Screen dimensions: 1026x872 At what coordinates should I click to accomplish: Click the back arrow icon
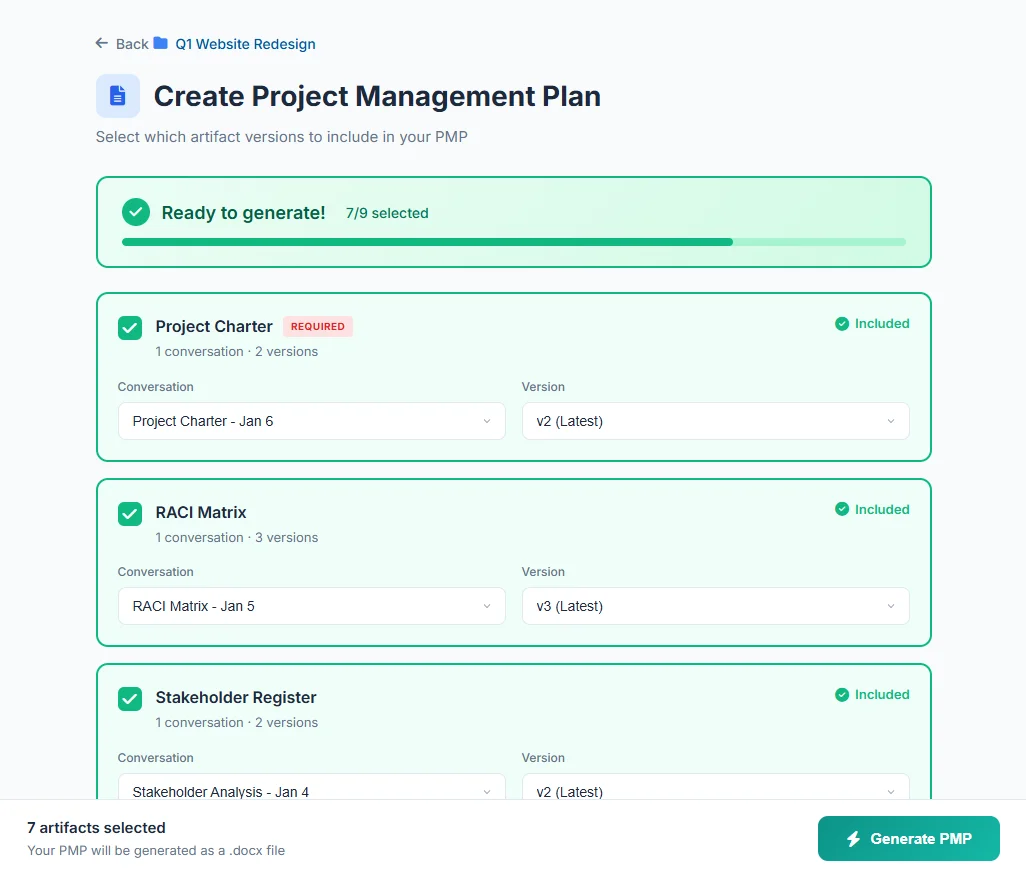coord(101,44)
